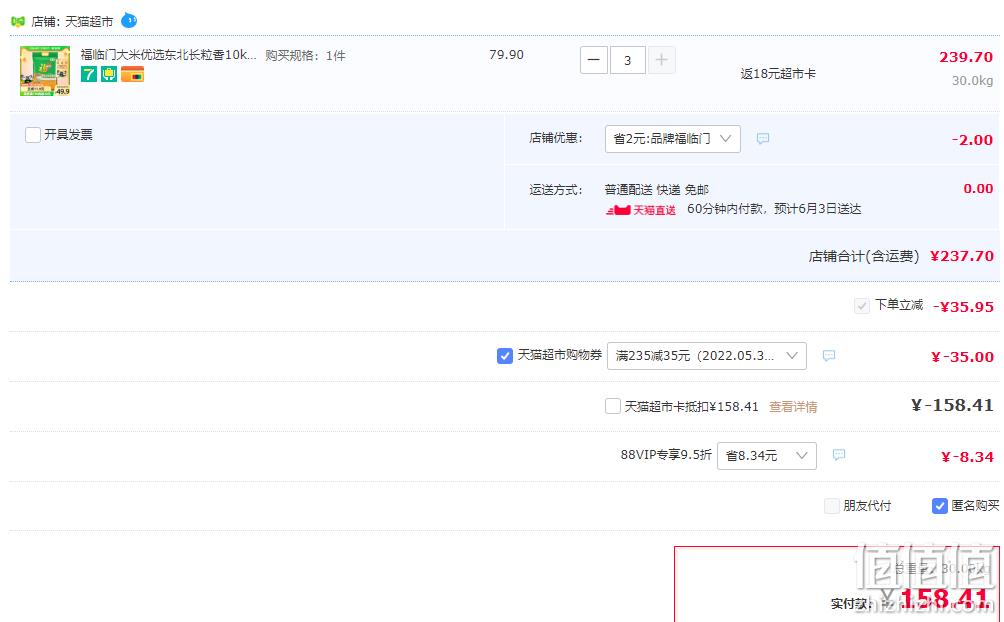
Task: Expand the 满235减35元 coupon dropdown
Action: coord(706,356)
